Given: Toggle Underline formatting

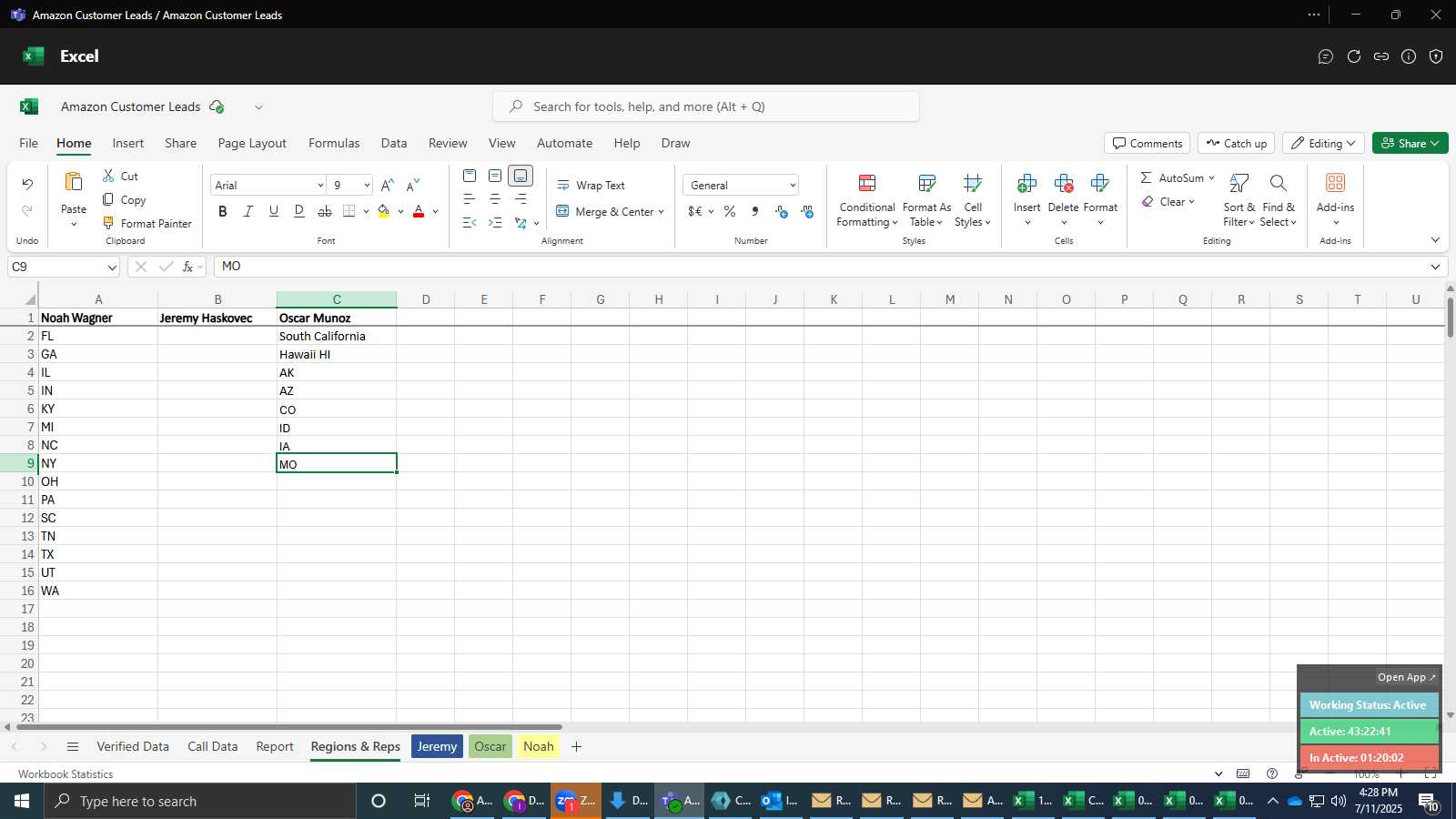Looking at the screenshot, I should (273, 211).
